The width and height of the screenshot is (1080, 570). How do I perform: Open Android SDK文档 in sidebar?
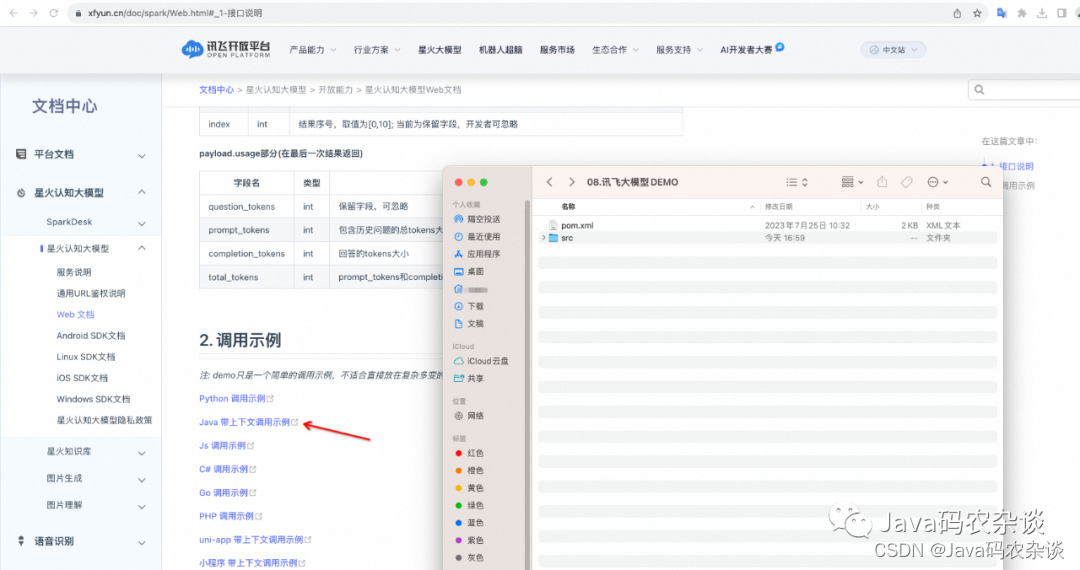91,336
